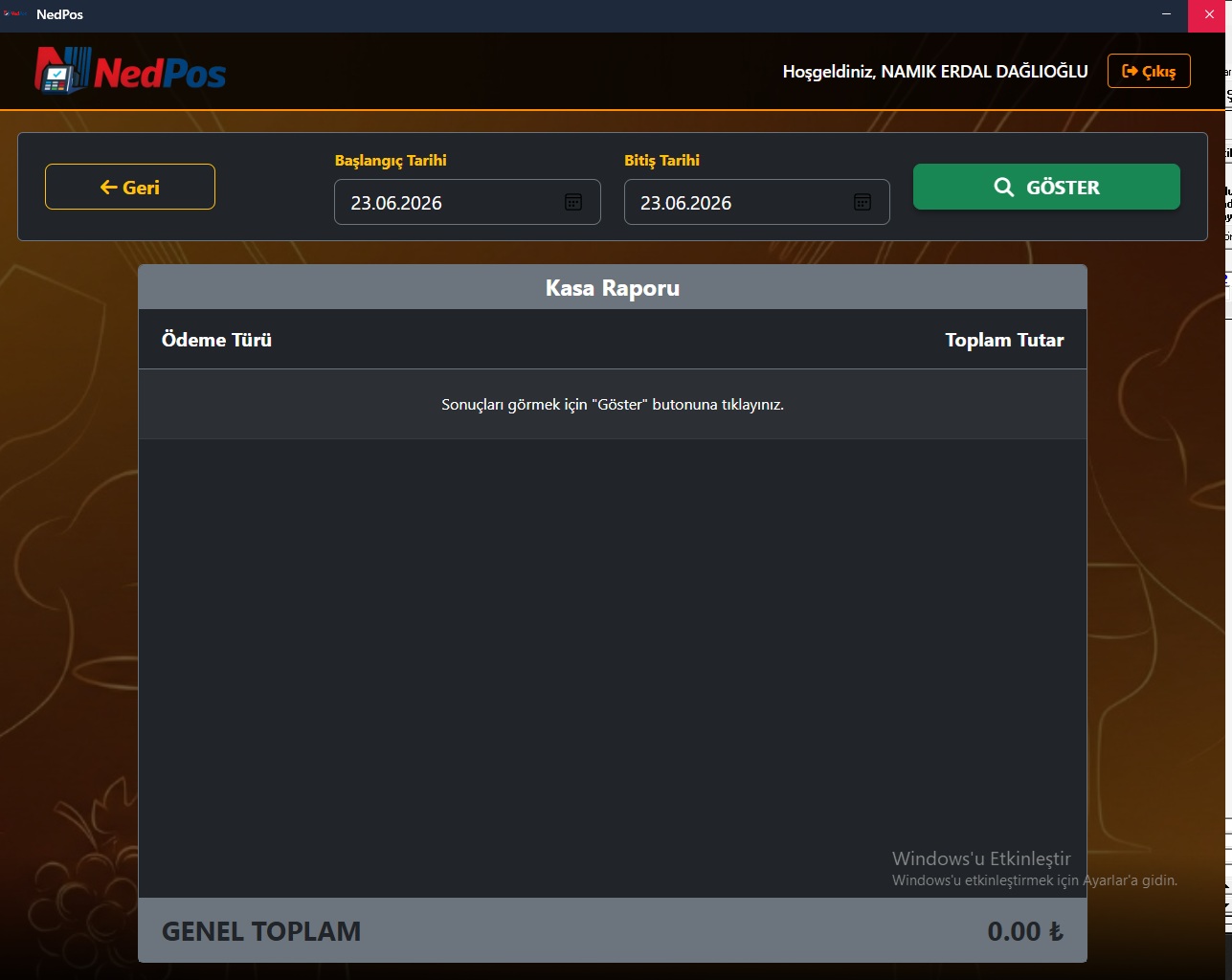The width and height of the screenshot is (1232, 980).
Task: Minimize the NedPos window
Action: tap(1166, 14)
